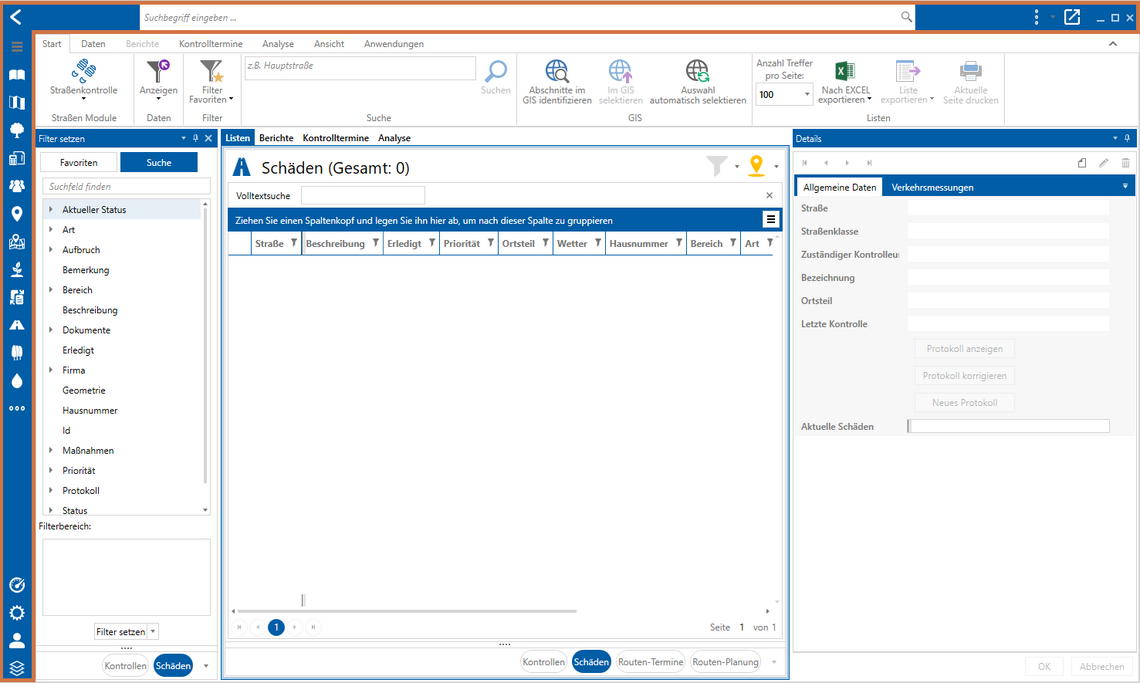Switch to Kontrollen toggle below the list
Viewport: 1140px width, 683px height.
[543, 662]
